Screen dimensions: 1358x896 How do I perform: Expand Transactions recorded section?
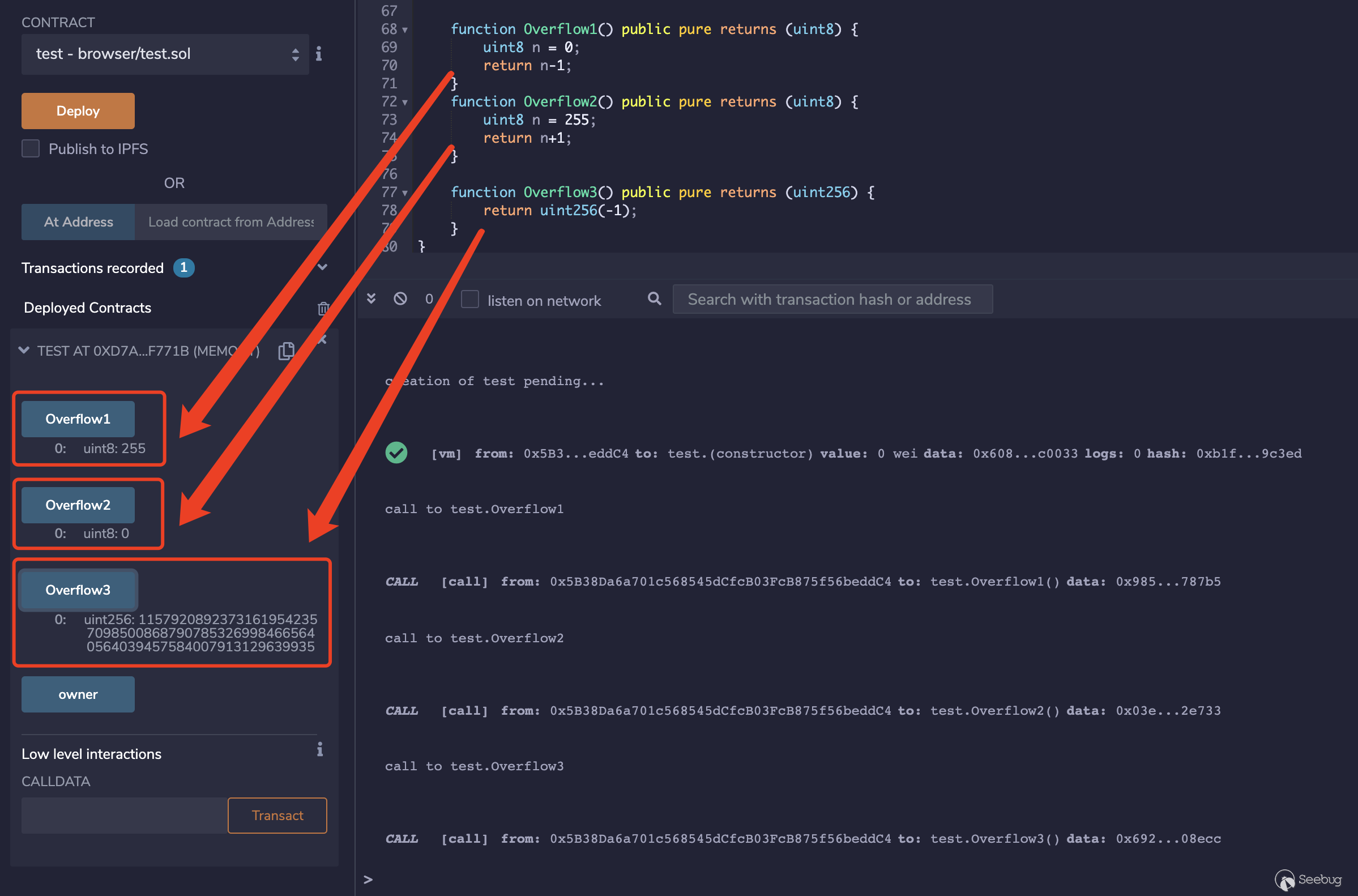click(x=322, y=267)
